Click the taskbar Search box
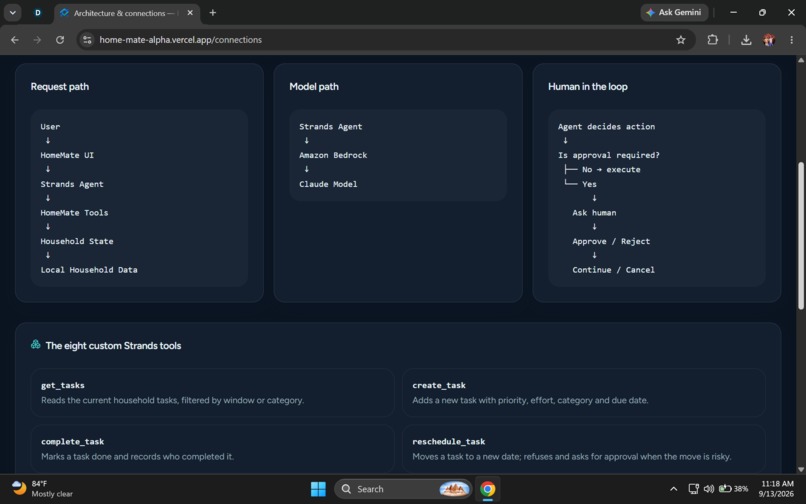The image size is (806, 504). (x=402, y=489)
